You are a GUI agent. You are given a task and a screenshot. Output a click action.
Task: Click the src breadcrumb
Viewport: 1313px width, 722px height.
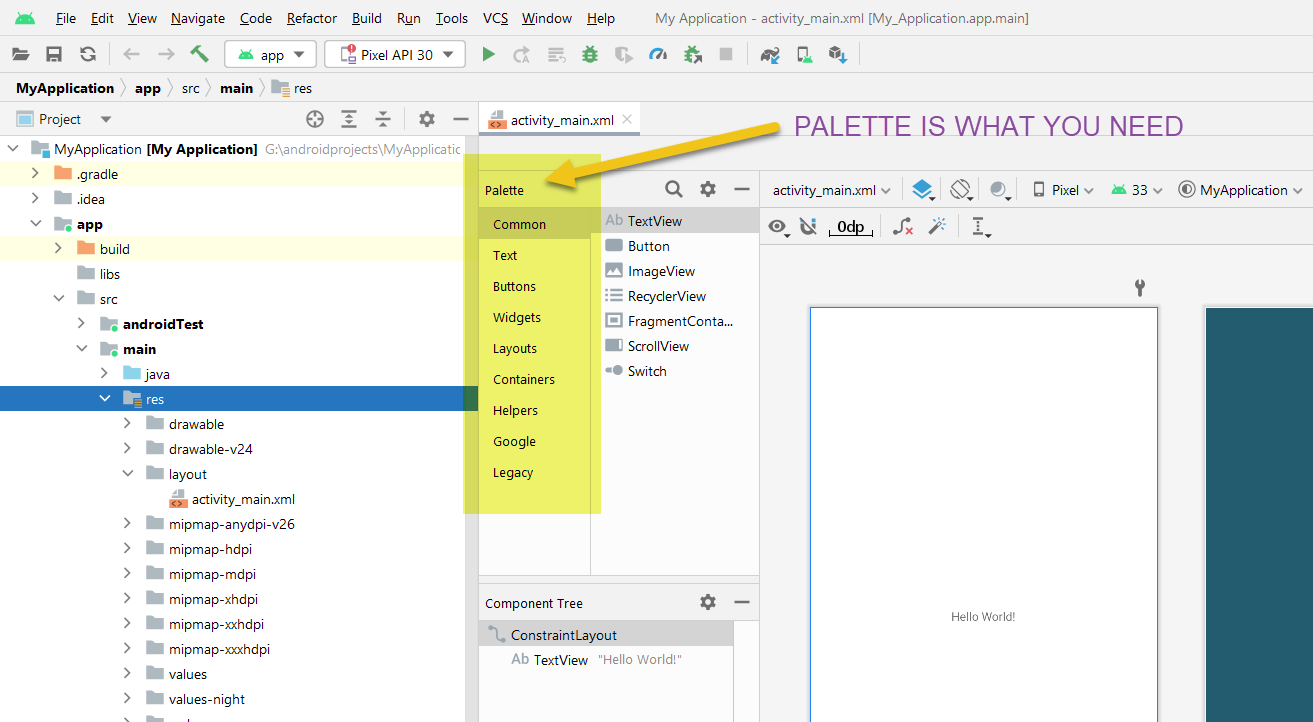click(x=190, y=88)
